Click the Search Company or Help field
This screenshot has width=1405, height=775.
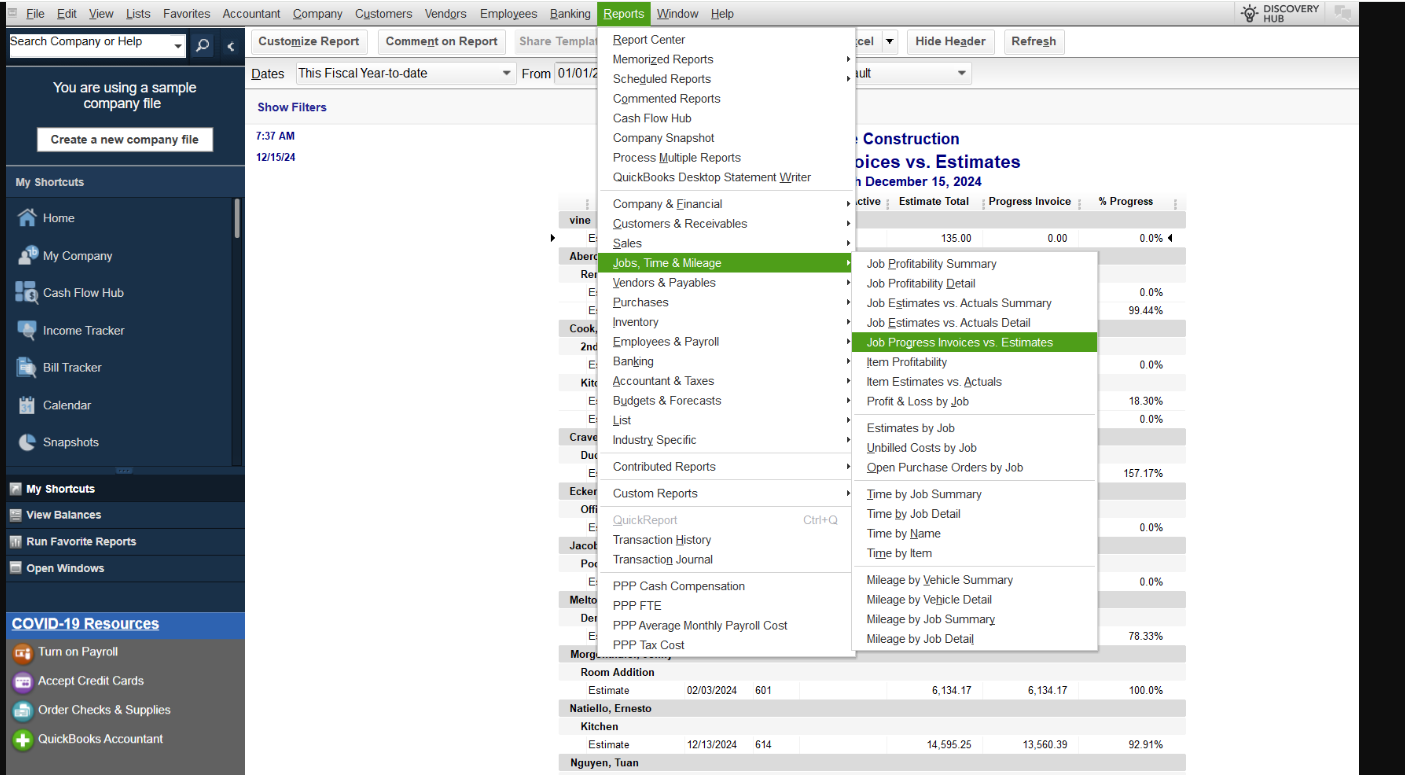click(x=90, y=46)
